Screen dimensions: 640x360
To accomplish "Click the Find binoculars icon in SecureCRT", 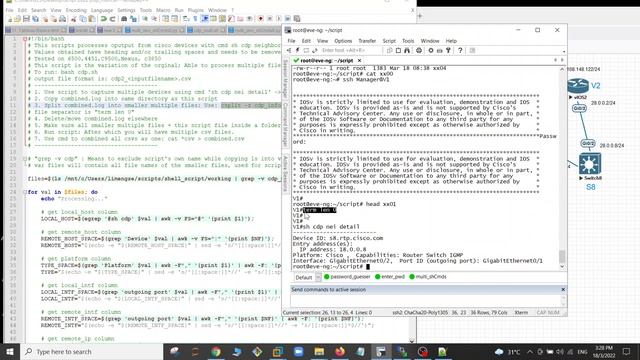I will 407,50.
